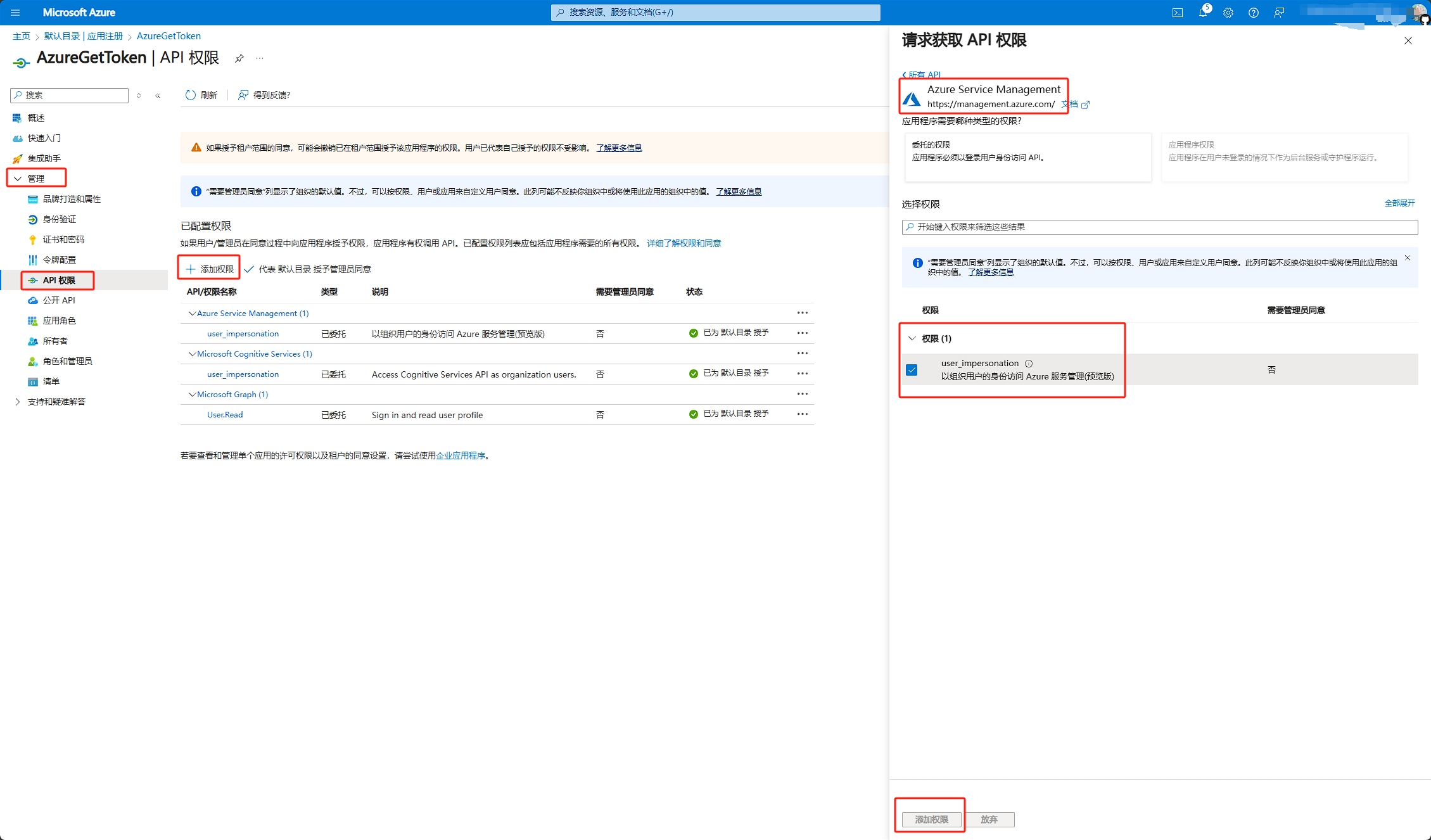Click info icon next to user_impersonation permission
The image size is (1431, 840).
(x=1029, y=364)
